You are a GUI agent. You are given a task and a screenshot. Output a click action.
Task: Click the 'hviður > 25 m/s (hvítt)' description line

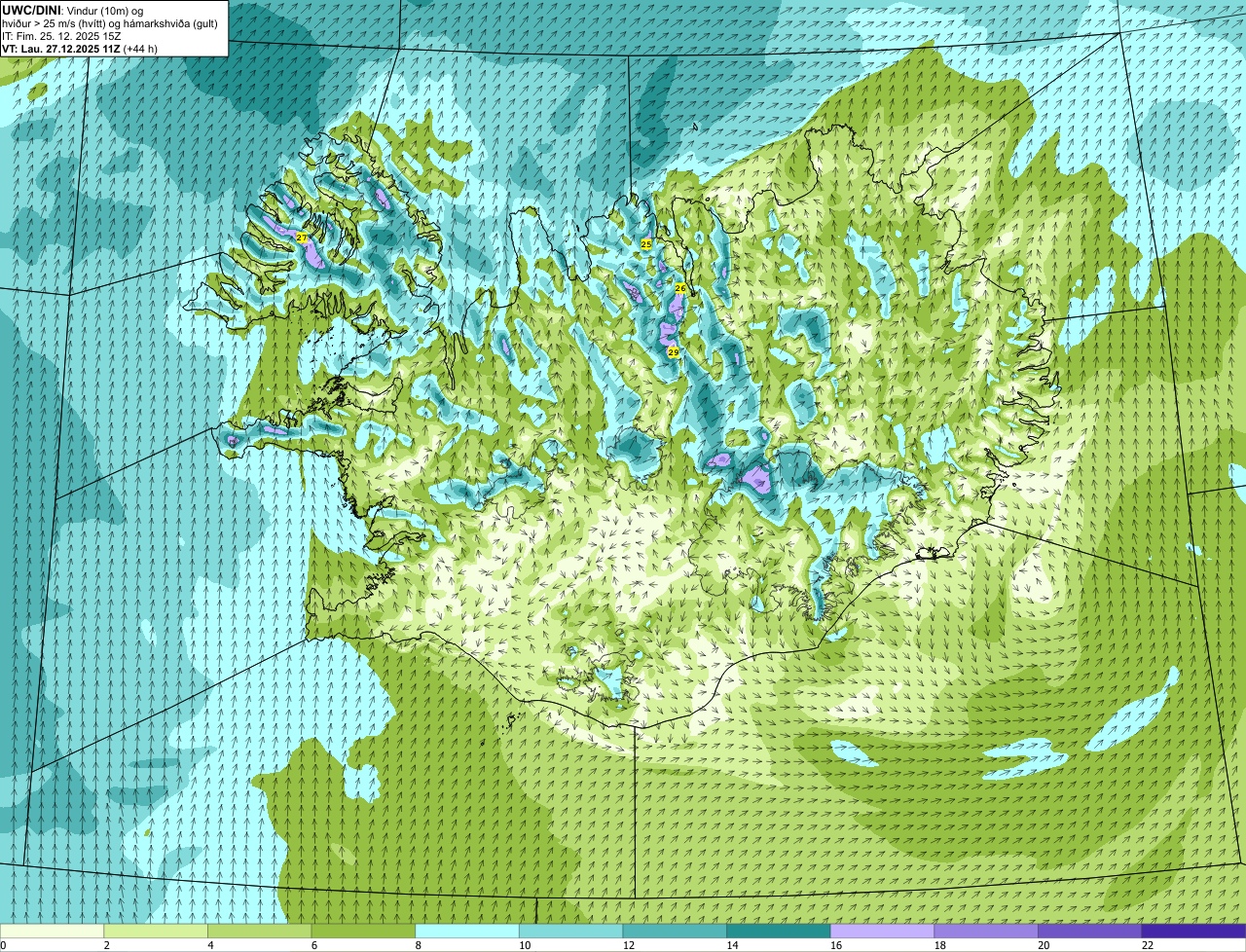[x=110, y=22]
